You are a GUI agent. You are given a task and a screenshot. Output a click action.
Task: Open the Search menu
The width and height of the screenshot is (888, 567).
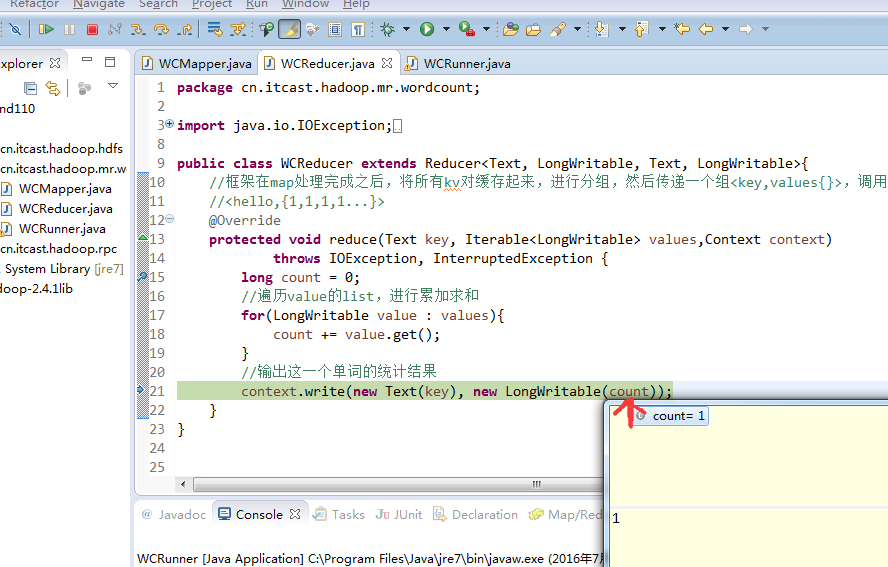[x=158, y=4]
